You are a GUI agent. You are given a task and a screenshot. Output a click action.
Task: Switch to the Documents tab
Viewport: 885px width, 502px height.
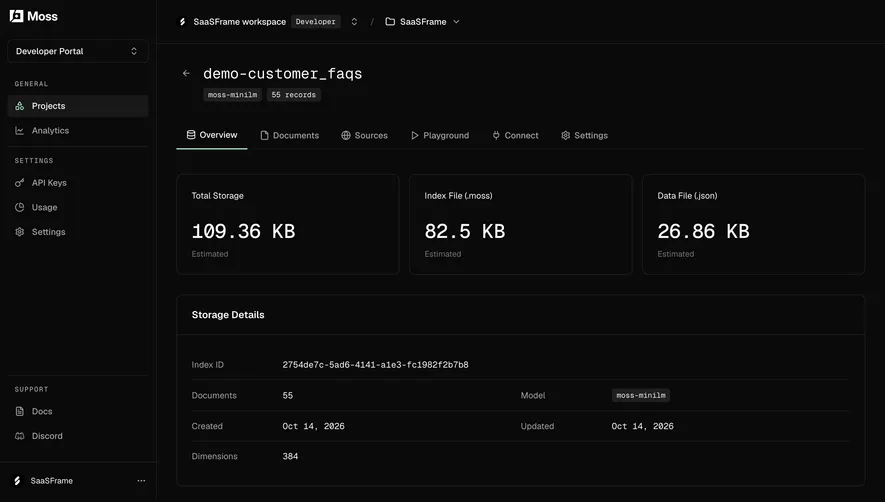click(x=290, y=136)
